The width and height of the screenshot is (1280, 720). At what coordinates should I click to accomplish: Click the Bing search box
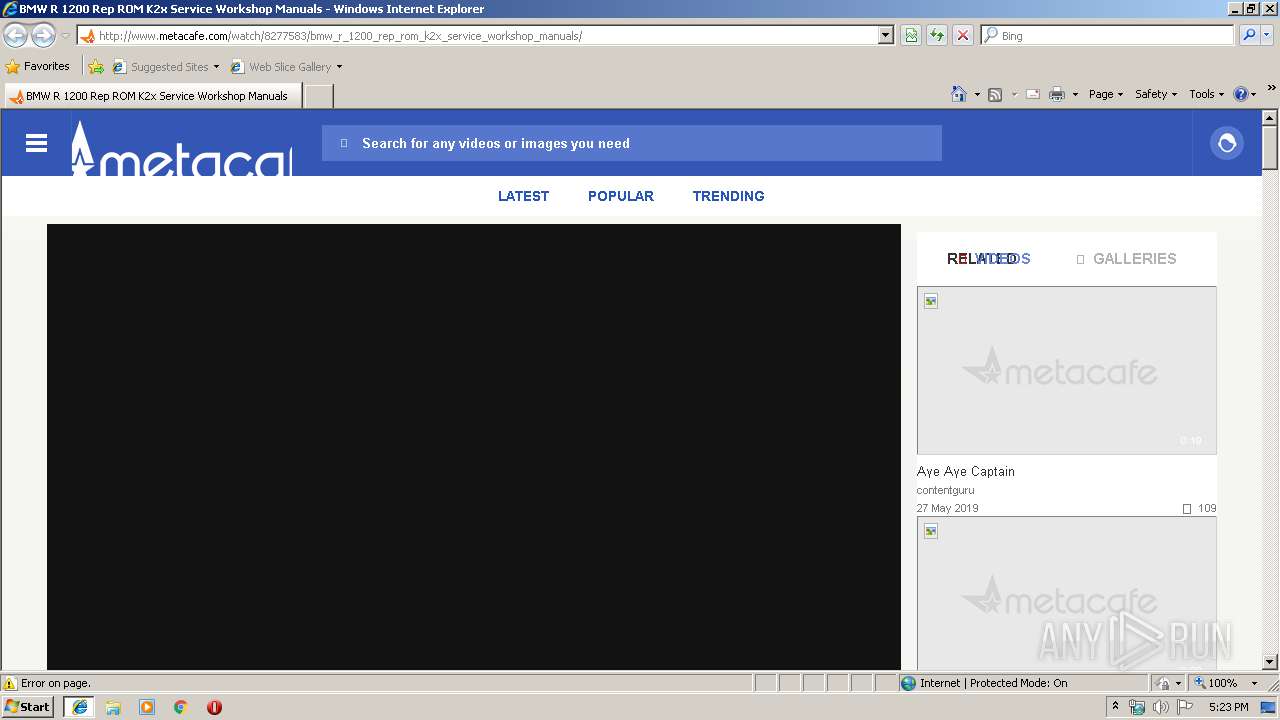tap(1108, 36)
